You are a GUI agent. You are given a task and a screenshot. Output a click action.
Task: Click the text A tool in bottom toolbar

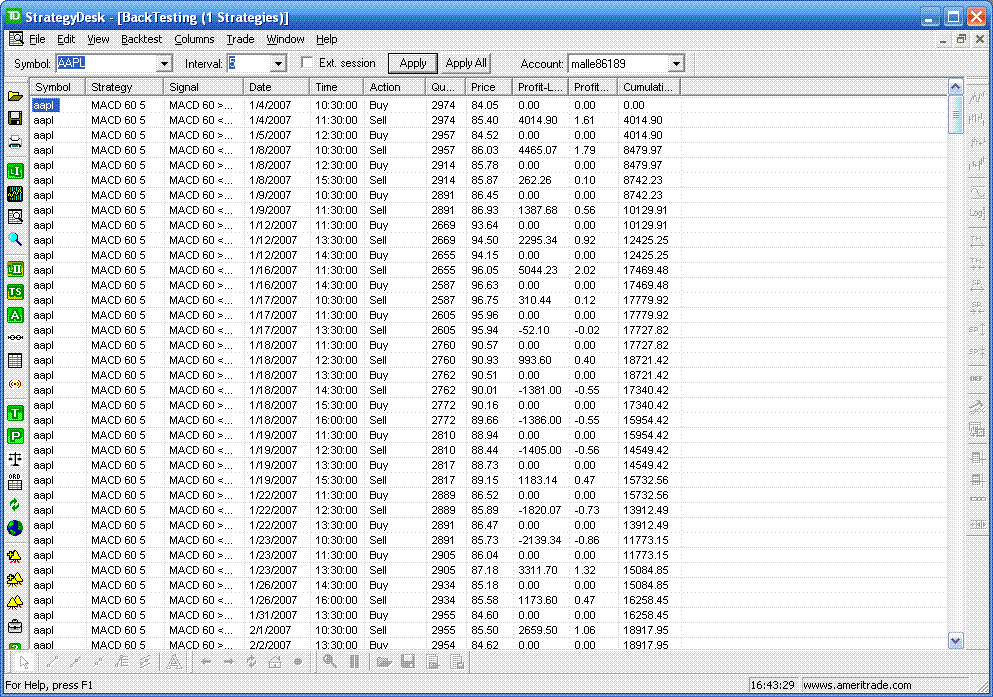pos(174,662)
